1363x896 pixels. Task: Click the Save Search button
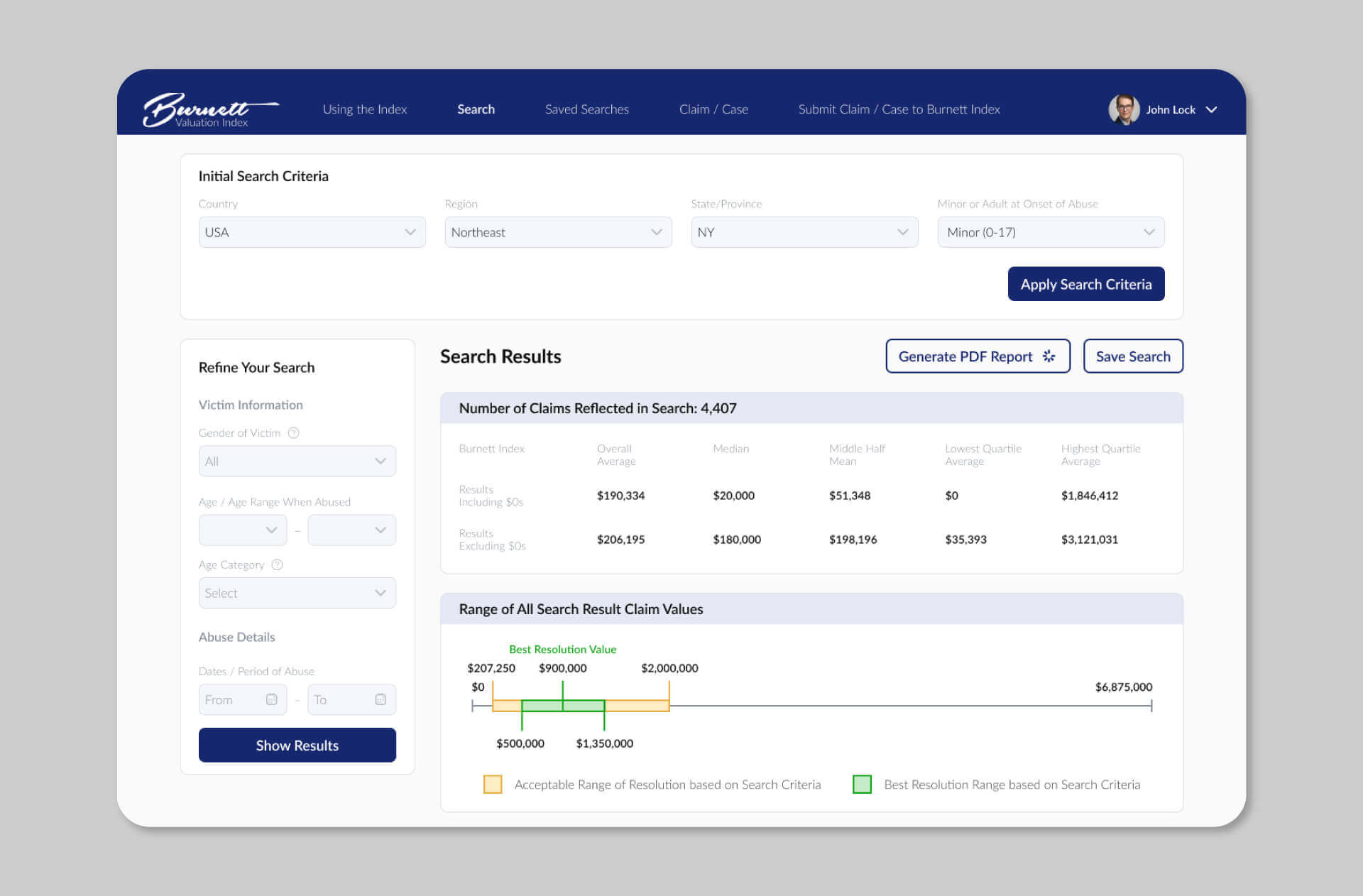pyautogui.click(x=1132, y=356)
